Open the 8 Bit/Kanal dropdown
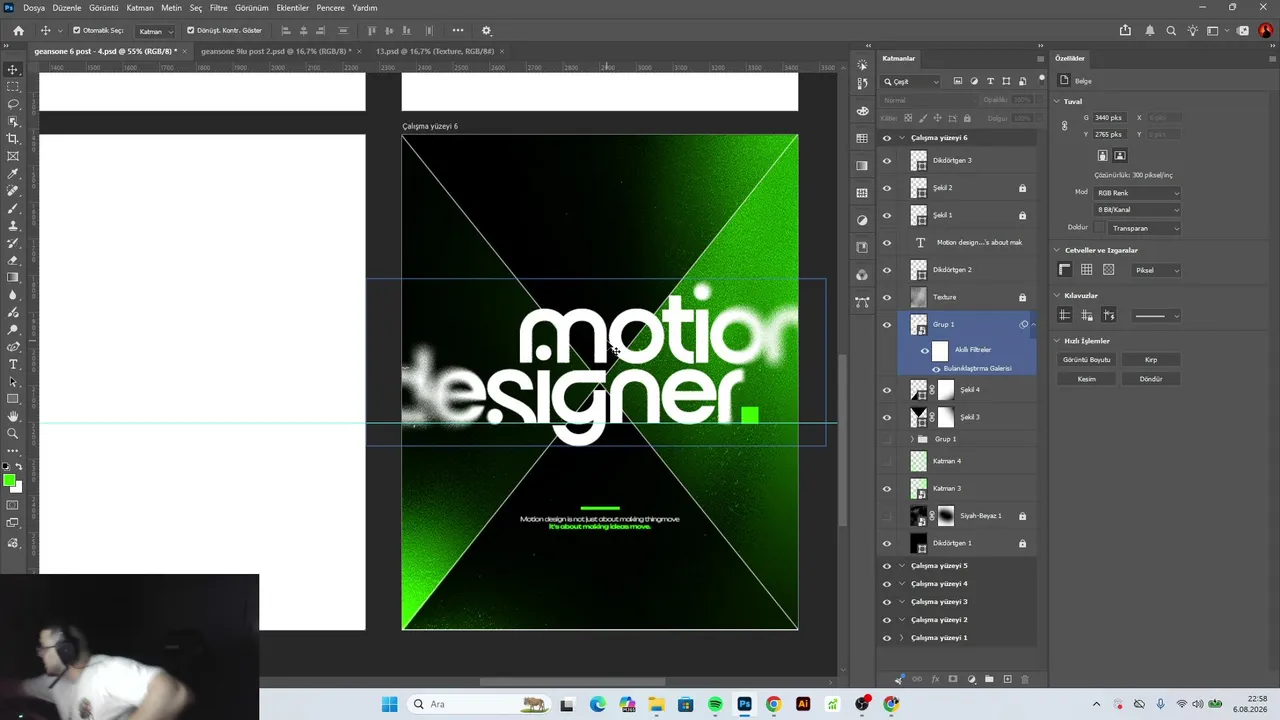This screenshot has width=1280, height=720. [x=1138, y=210]
